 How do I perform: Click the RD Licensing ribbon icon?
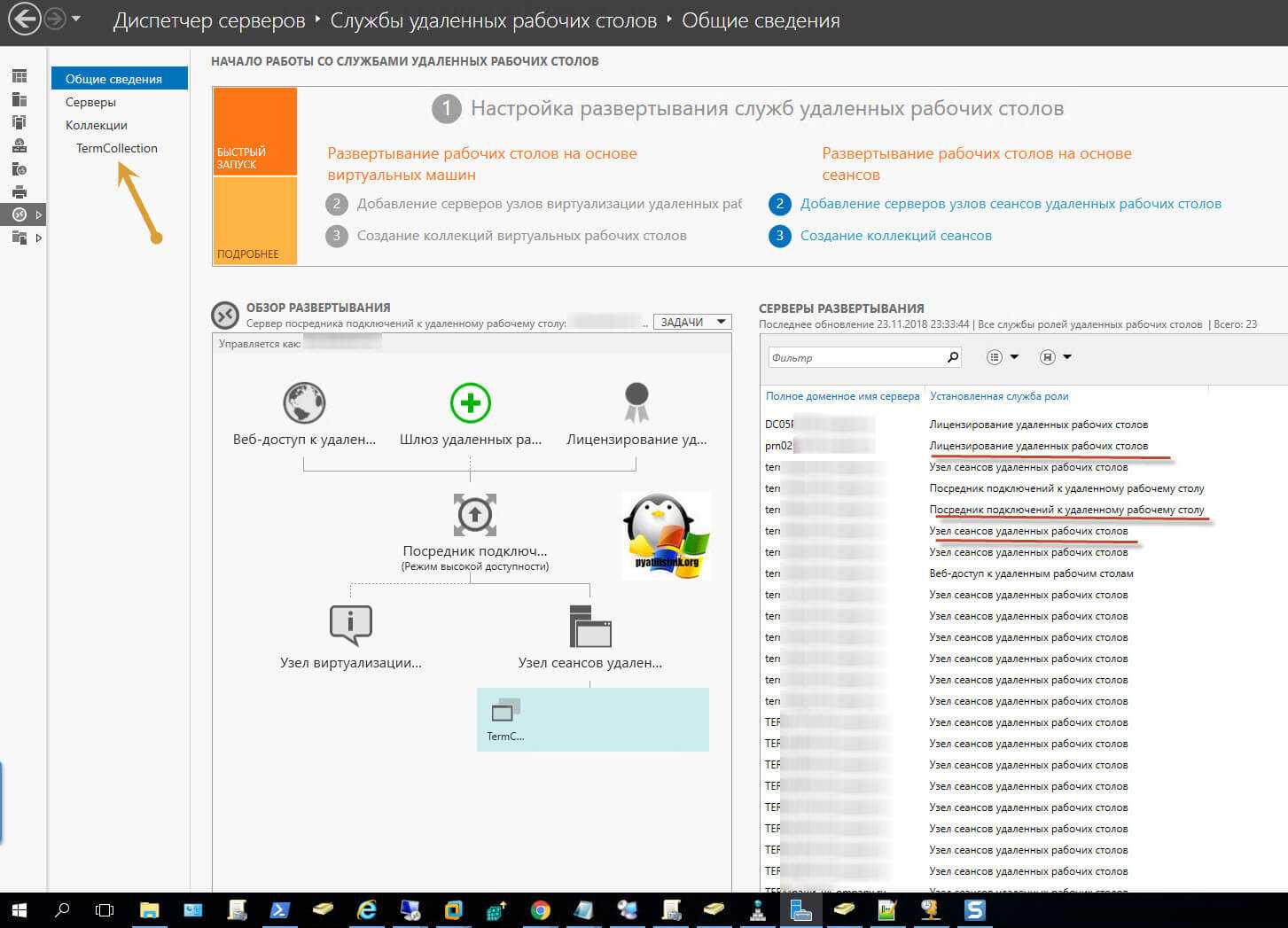636,402
